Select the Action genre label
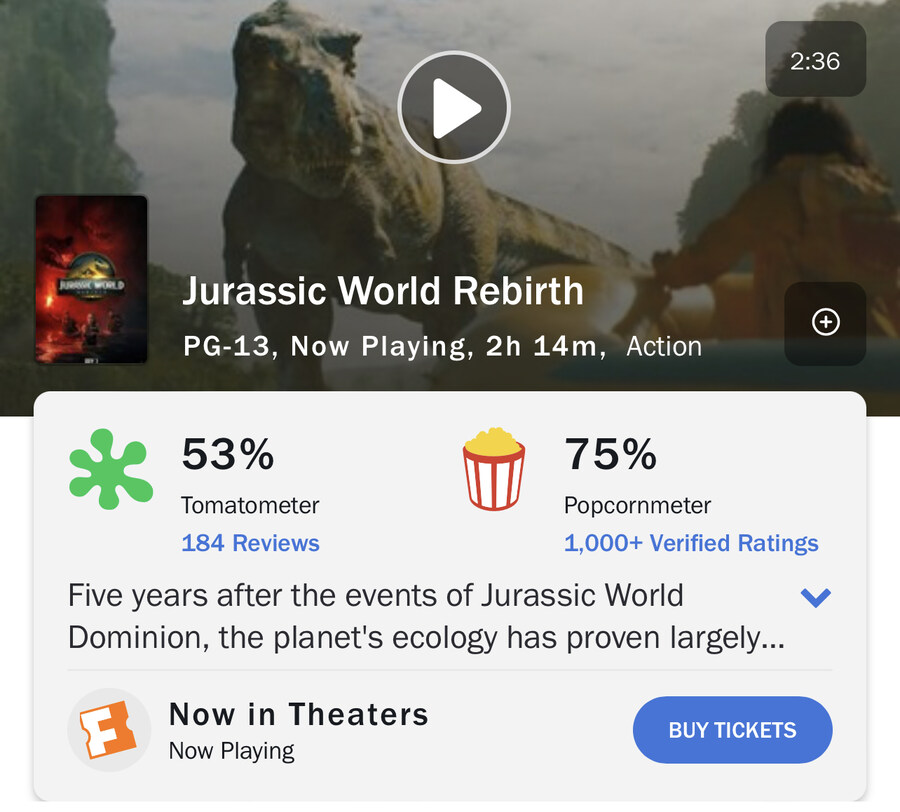Viewport: 900px width, 812px height. (664, 347)
